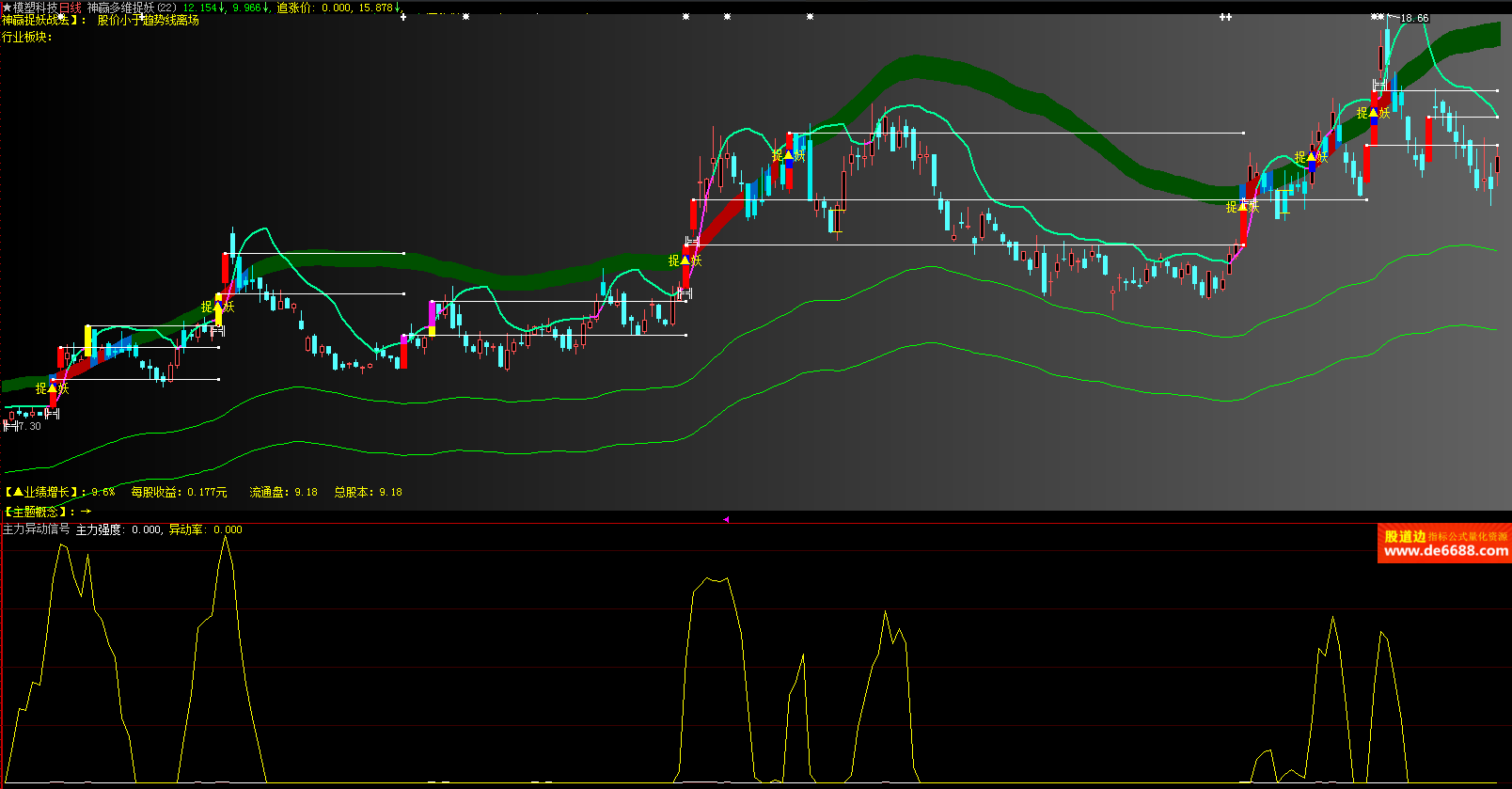
Task: Click the 追涨价 value in header
Action: pyautogui.click(x=336, y=8)
